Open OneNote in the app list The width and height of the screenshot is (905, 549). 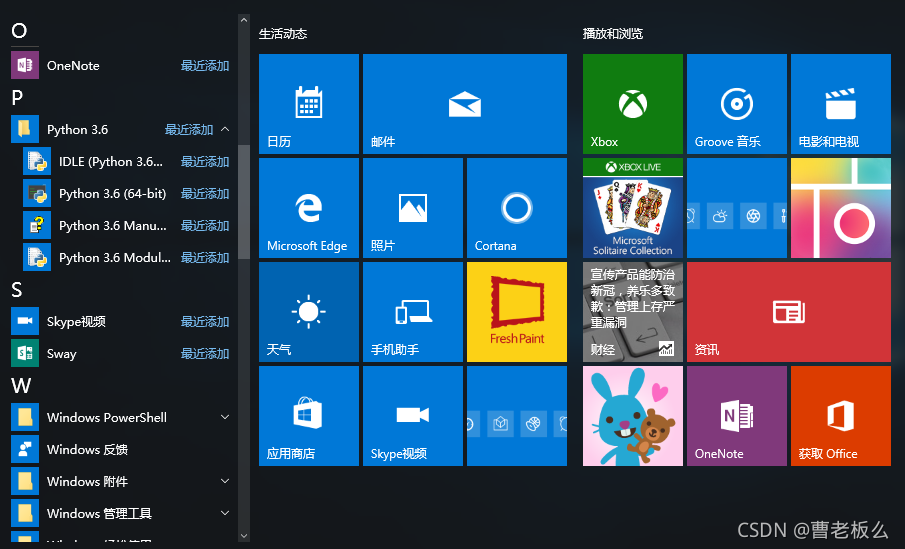coord(121,65)
